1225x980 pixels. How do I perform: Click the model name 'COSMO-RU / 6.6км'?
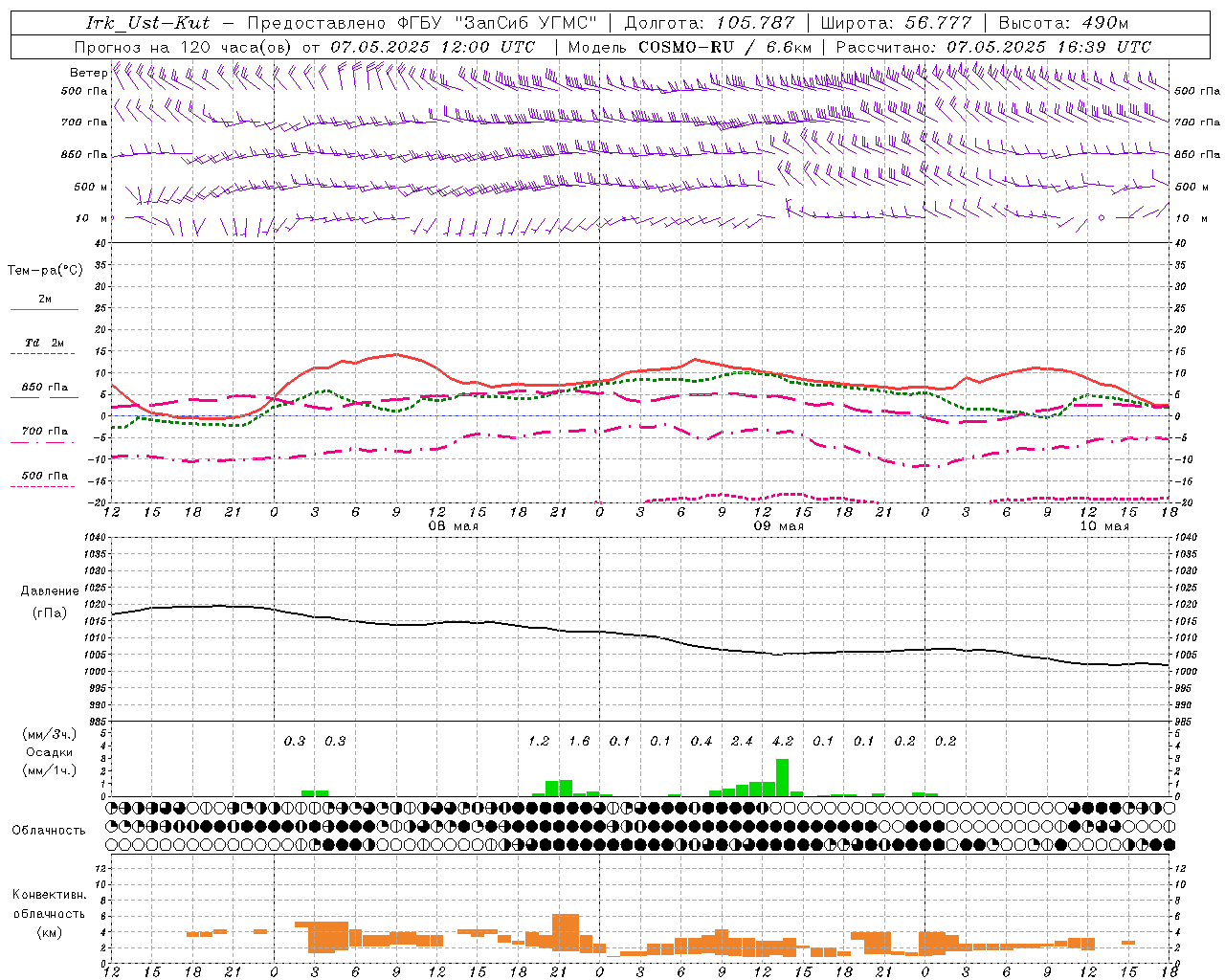pos(725,47)
